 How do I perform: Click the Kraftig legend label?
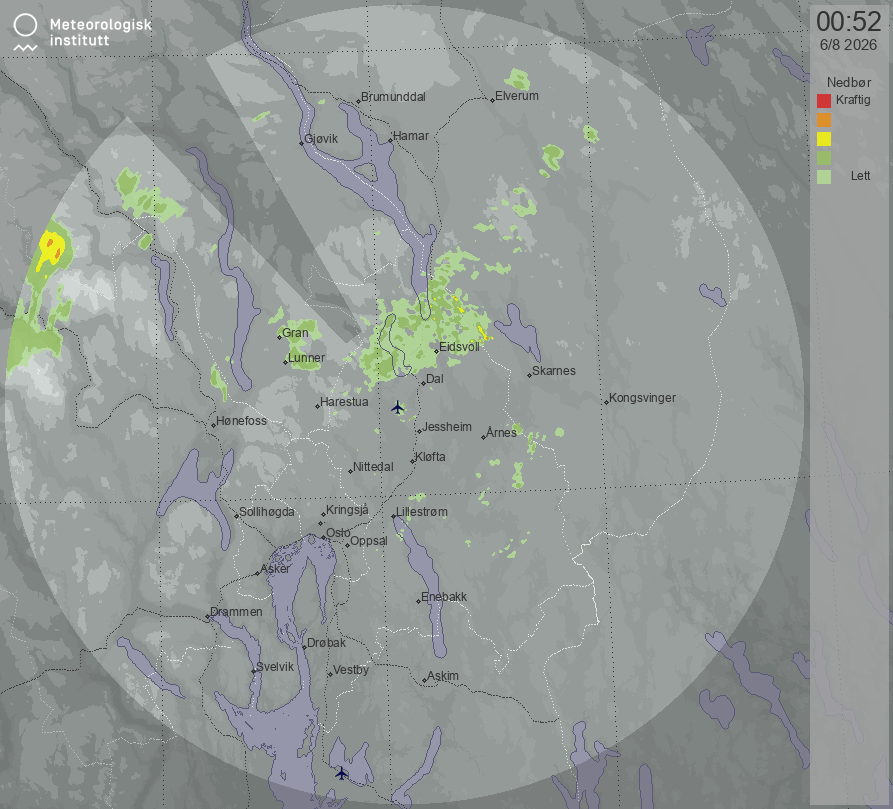pos(853,100)
